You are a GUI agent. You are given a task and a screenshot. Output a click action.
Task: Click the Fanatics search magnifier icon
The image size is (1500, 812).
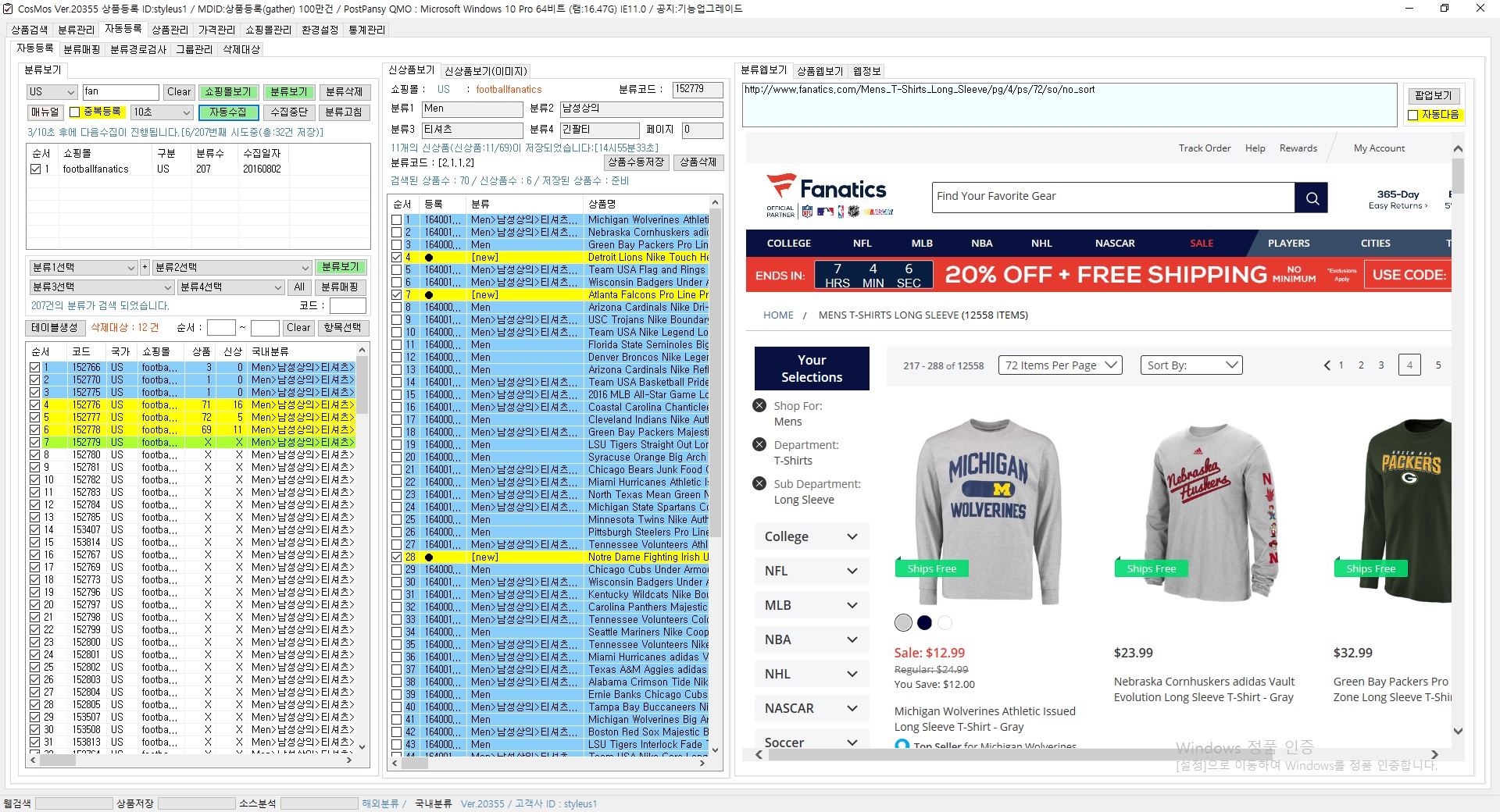point(1312,198)
